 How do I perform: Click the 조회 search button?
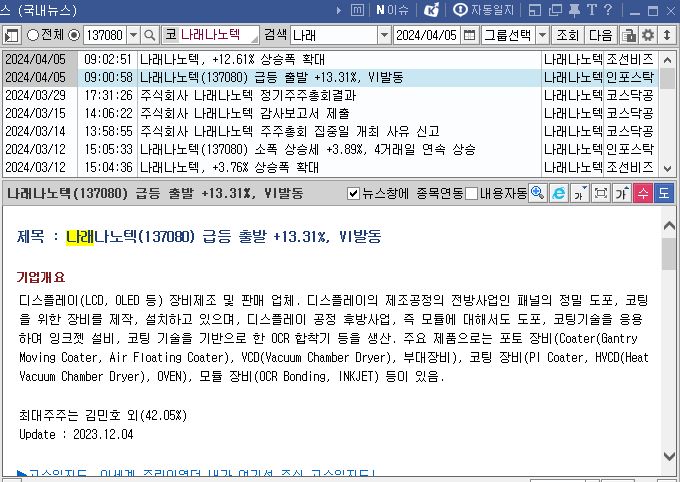pyautogui.click(x=567, y=35)
